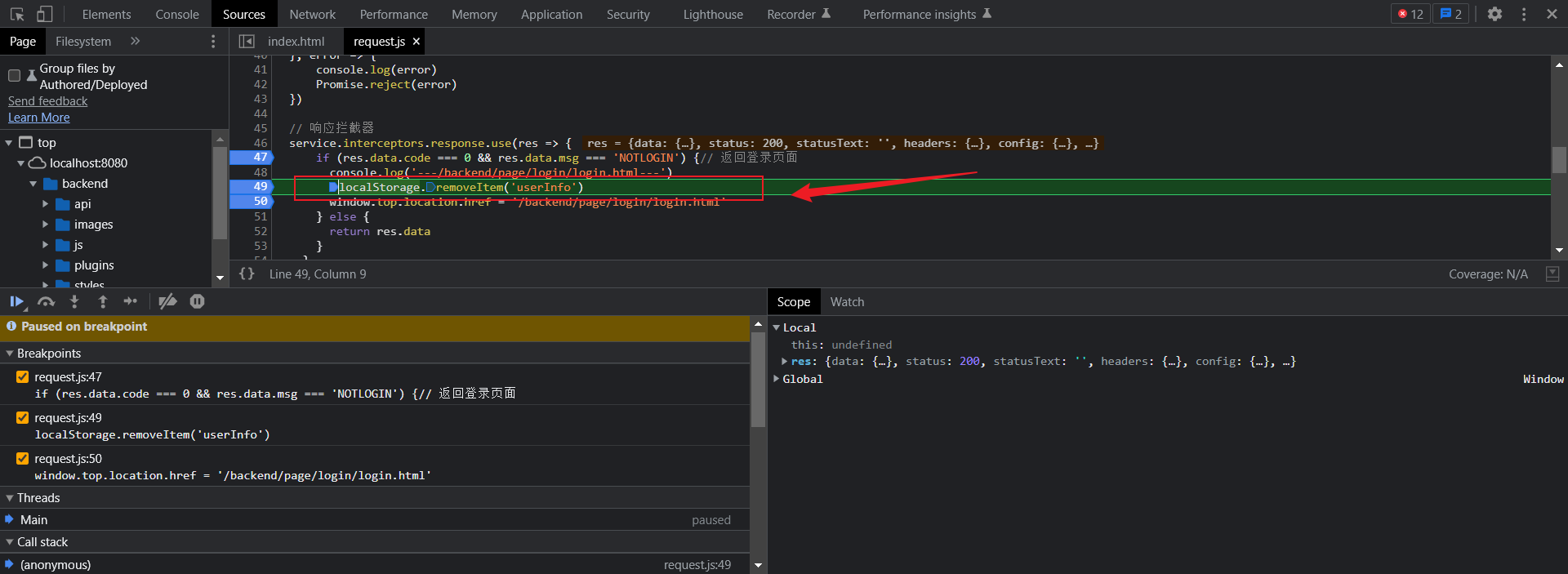Click the code editor vertical scrollbar thumb
Image resolution: width=1568 pixels, height=574 pixels.
[1559, 160]
